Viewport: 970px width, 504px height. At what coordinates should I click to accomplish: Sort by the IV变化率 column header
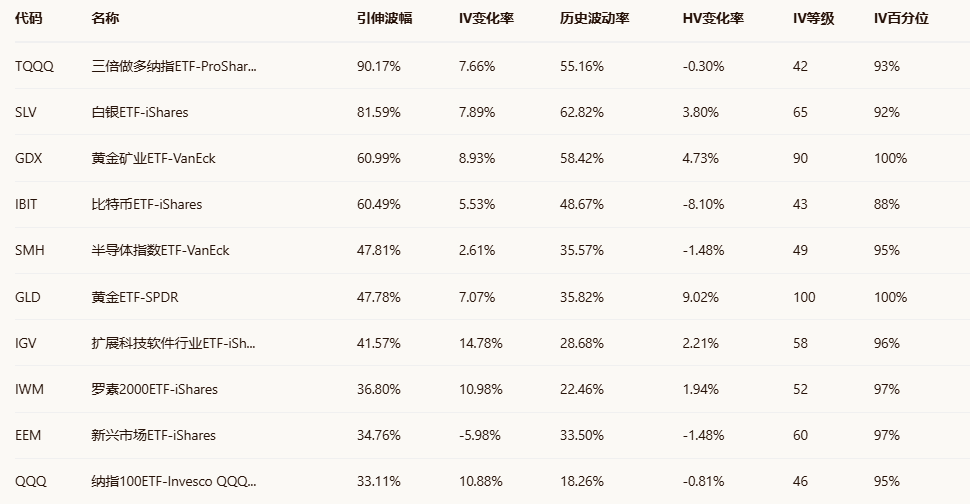pyautogui.click(x=486, y=18)
